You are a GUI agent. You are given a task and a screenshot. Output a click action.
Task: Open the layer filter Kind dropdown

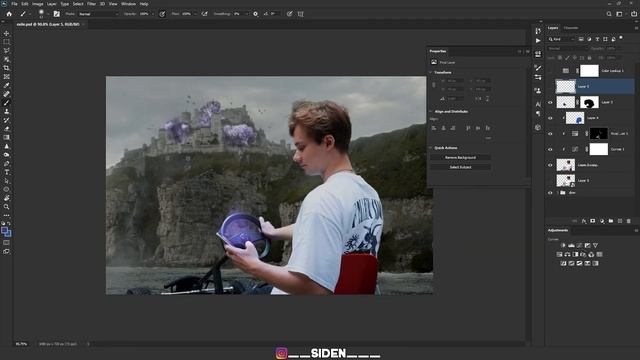[561, 39]
